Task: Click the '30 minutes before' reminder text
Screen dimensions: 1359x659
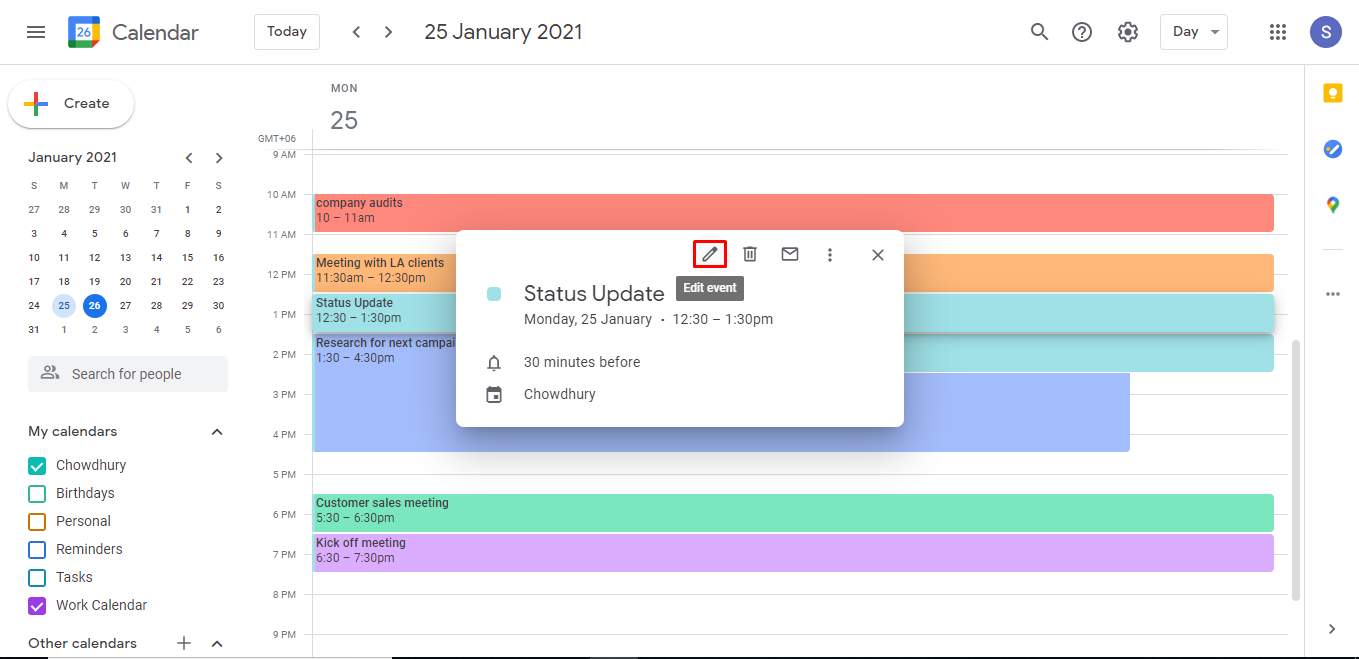Action: (x=582, y=362)
